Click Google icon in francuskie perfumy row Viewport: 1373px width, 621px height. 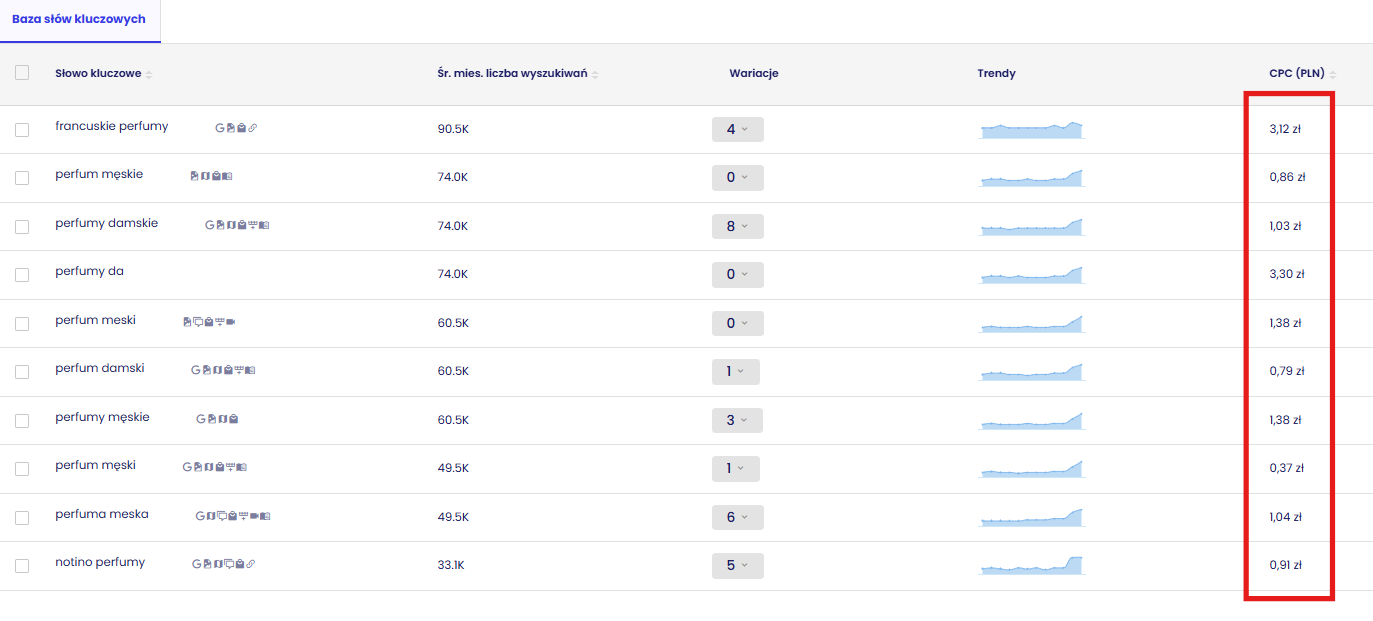coord(220,128)
